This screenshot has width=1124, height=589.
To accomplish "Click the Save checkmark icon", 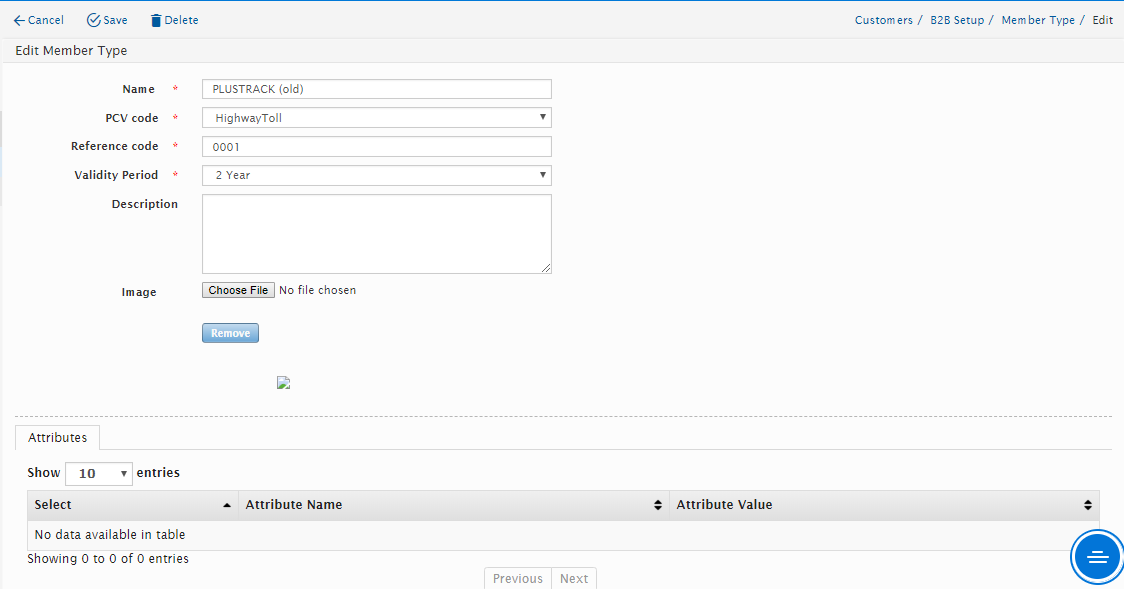I will (x=94, y=20).
